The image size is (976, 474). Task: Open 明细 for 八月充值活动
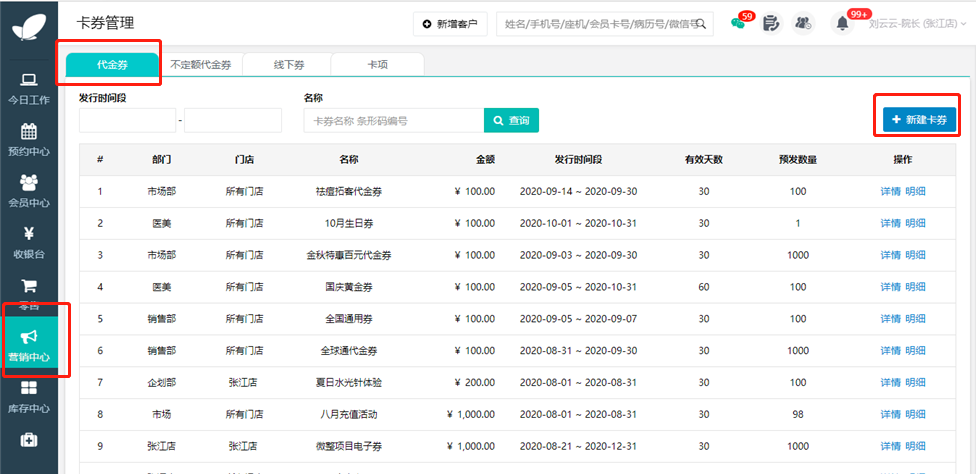(915, 414)
